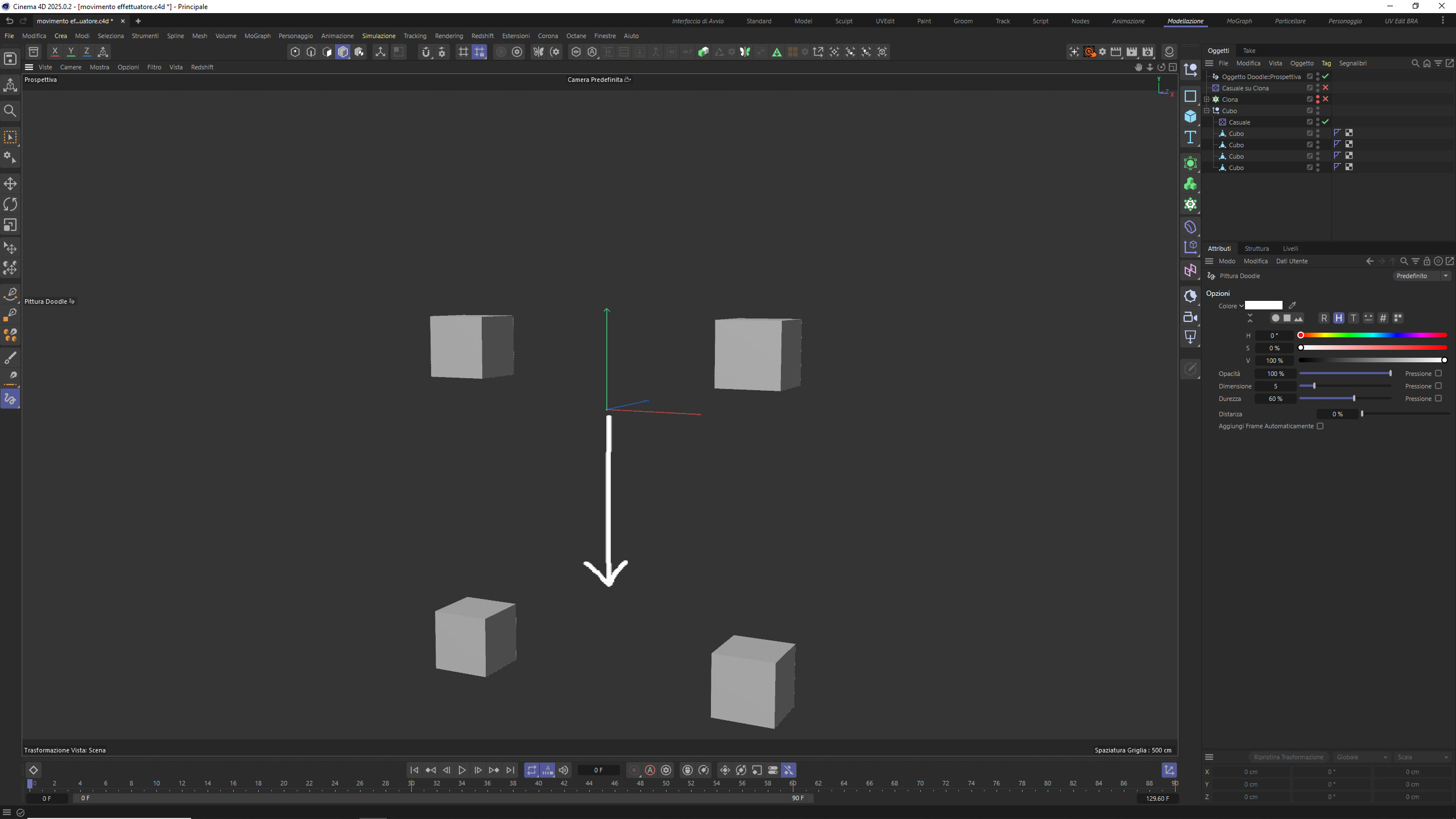The height and width of the screenshot is (819, 1456).
Task: Activate the Scale tool
Action: [10, 225]
